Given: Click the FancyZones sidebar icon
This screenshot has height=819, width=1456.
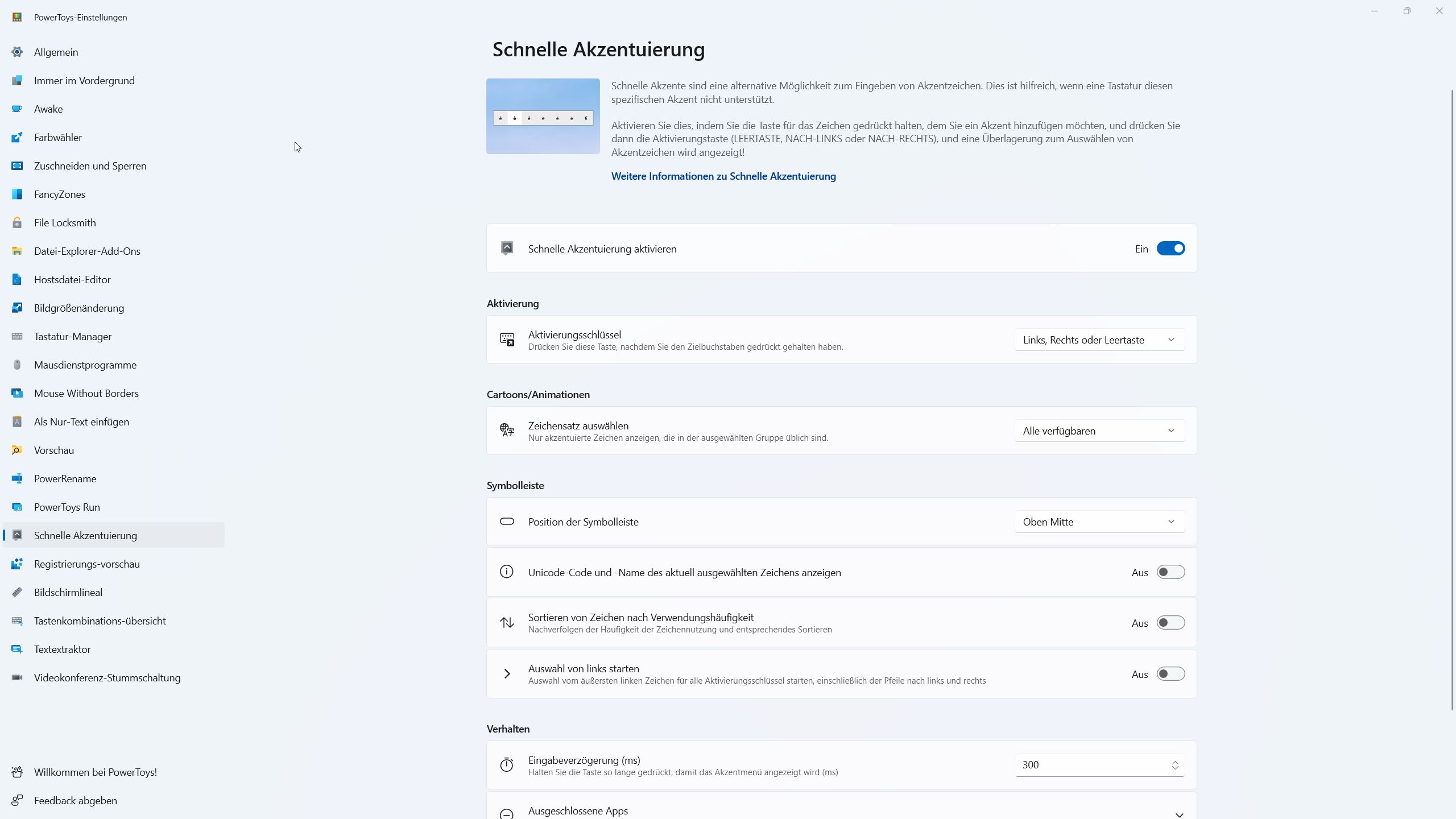Looking at the screenshot, I should (x=17, y=195).
